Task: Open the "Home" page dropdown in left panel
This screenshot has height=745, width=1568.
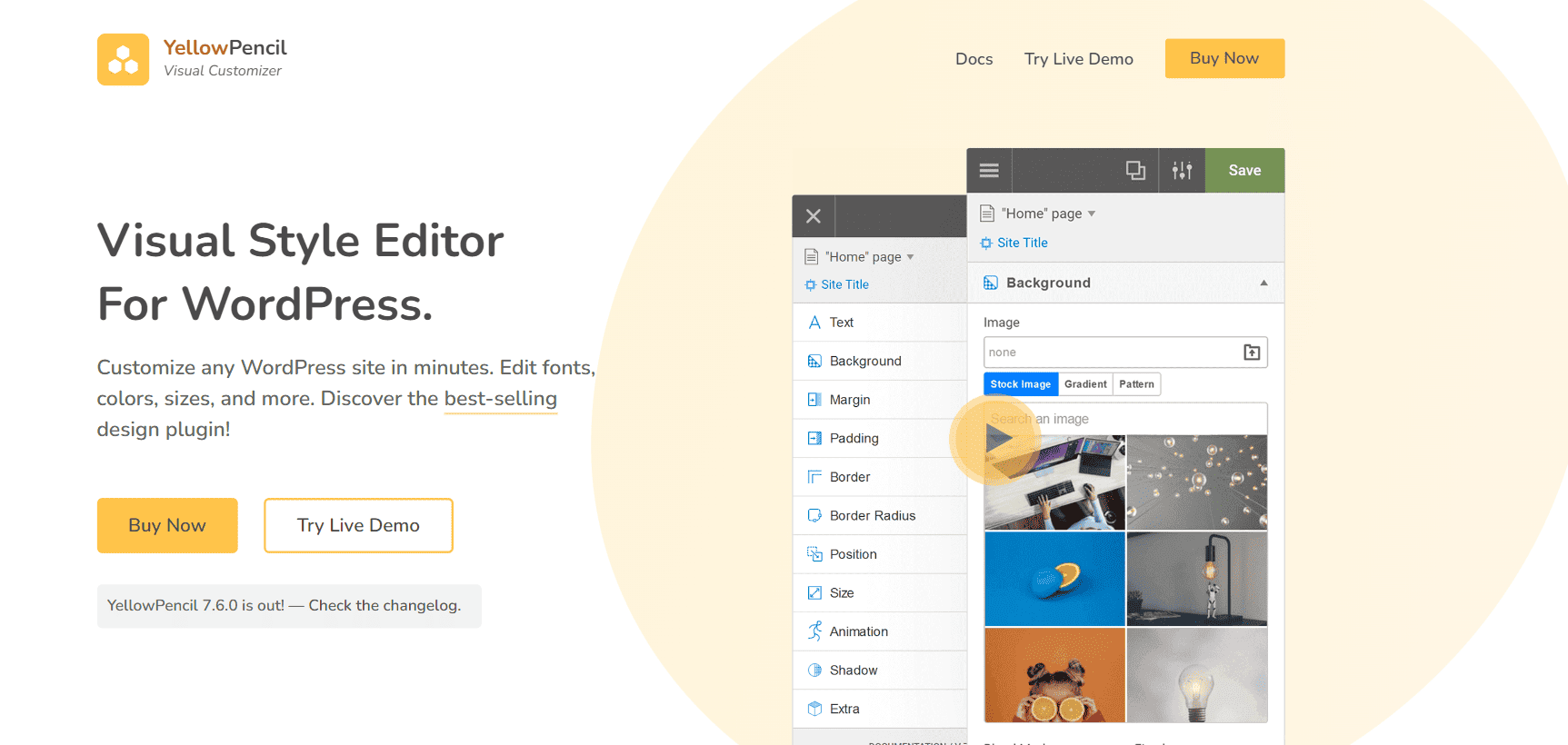Action: pos(910,257)
